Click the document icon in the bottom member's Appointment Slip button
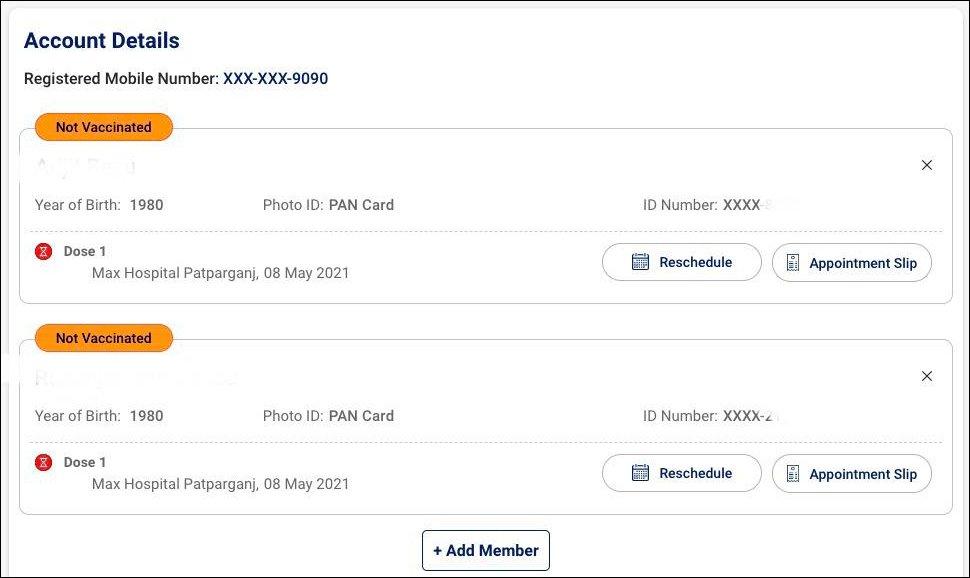The image size is (970, 578). click(793, 474)
